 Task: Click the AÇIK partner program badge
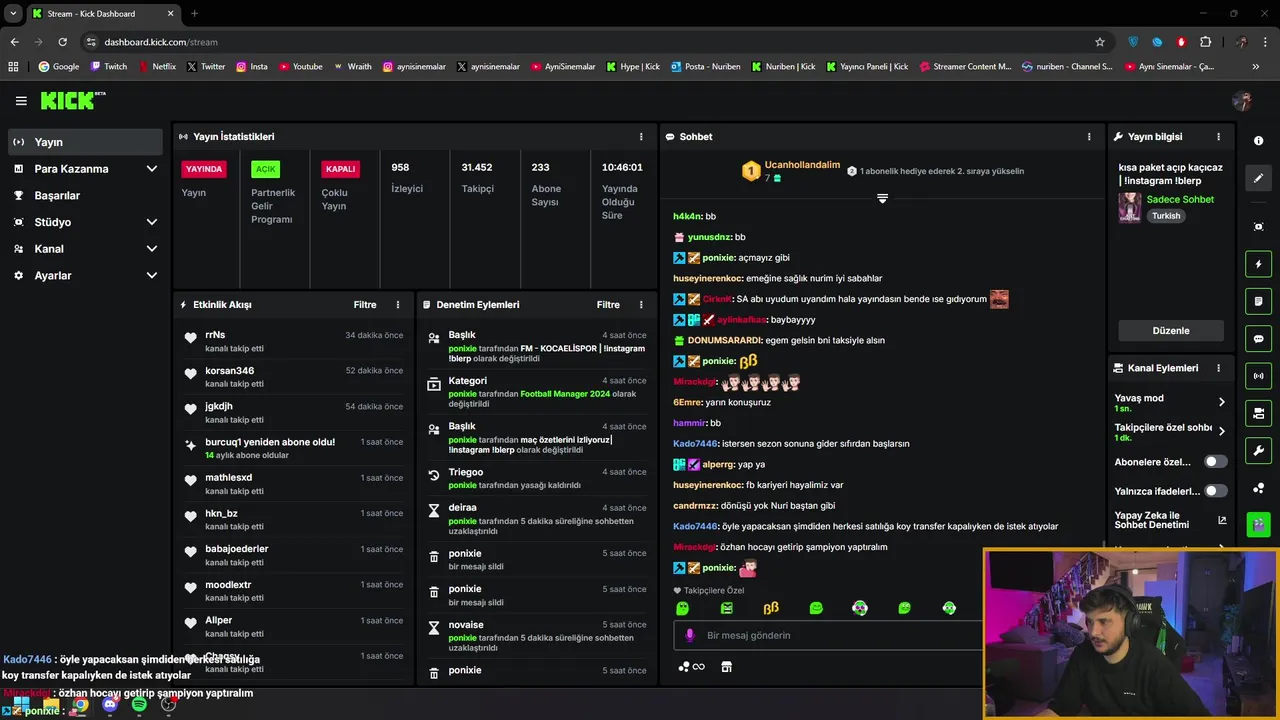[x=265, y=169]
